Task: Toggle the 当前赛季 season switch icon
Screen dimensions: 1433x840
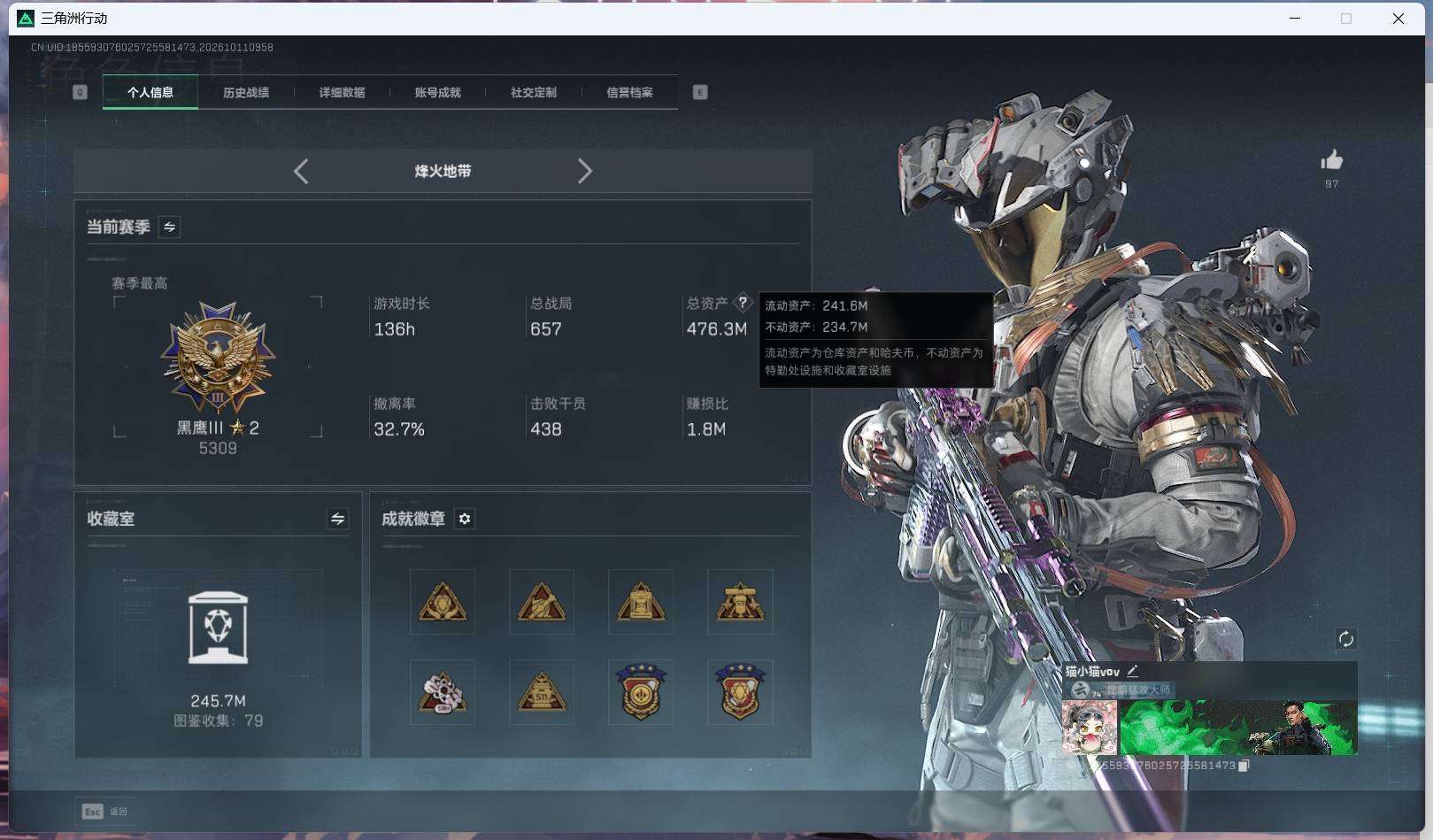Action: pyautogui.click(x=169, y=227)
